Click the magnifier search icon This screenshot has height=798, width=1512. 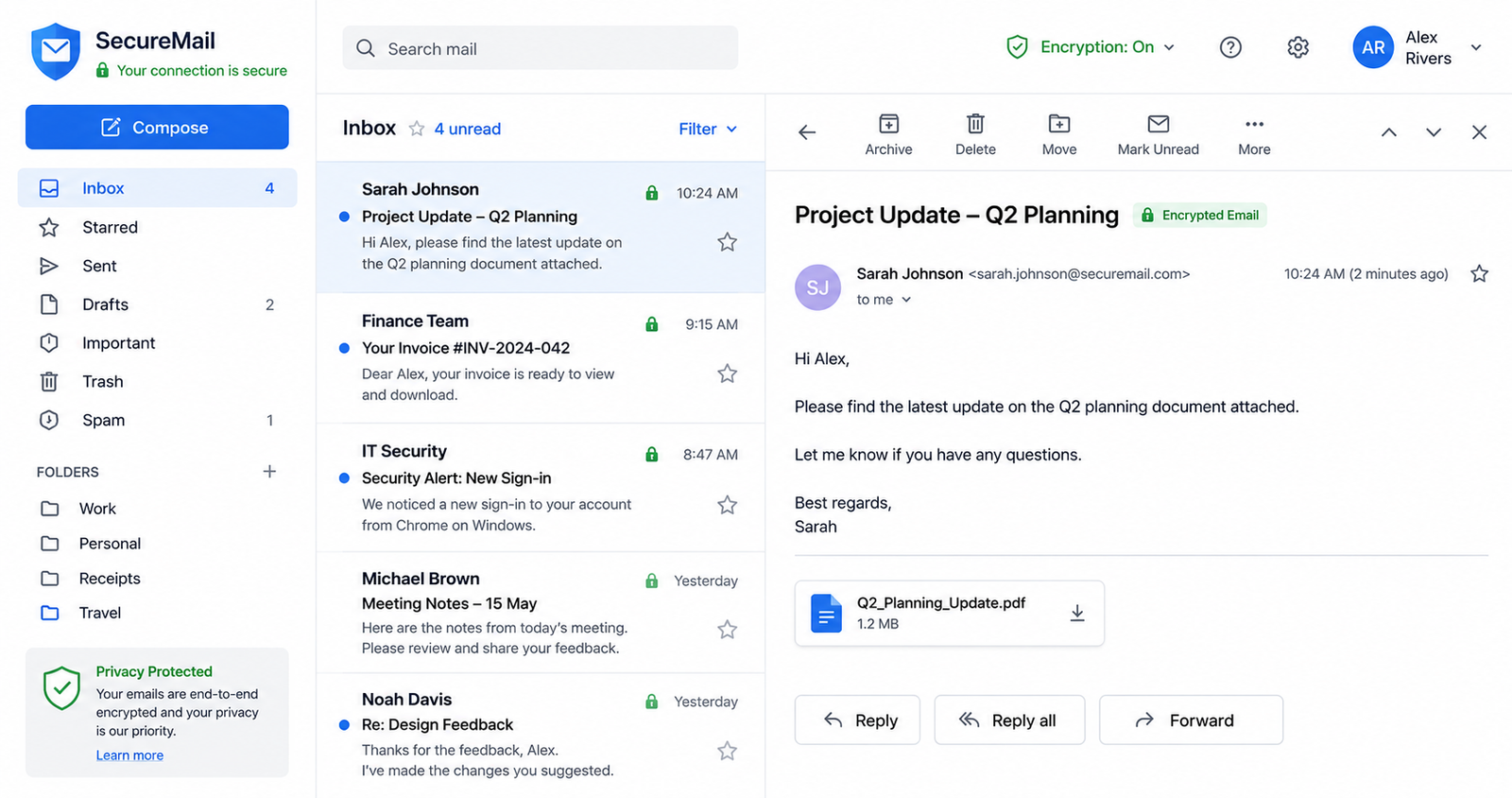[x=366, y=48]
